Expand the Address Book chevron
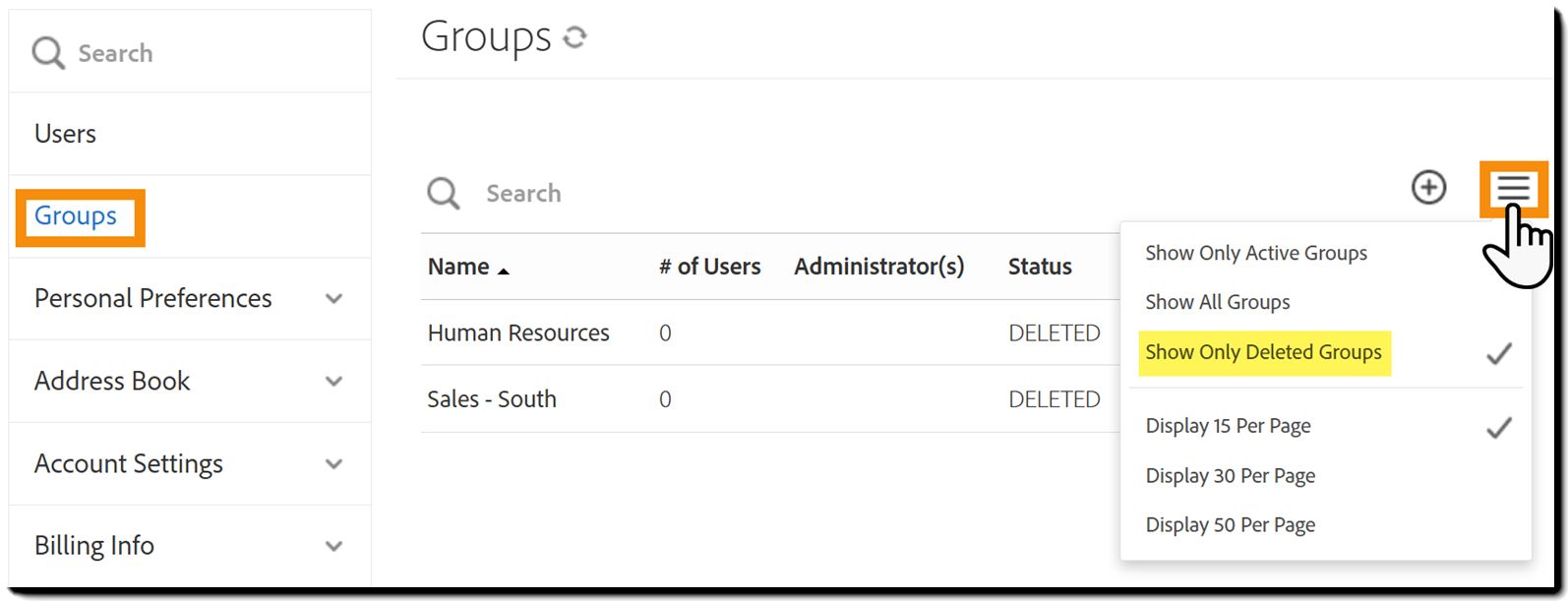Screen dimensions: 1568x601 click(x=333, y=382)
